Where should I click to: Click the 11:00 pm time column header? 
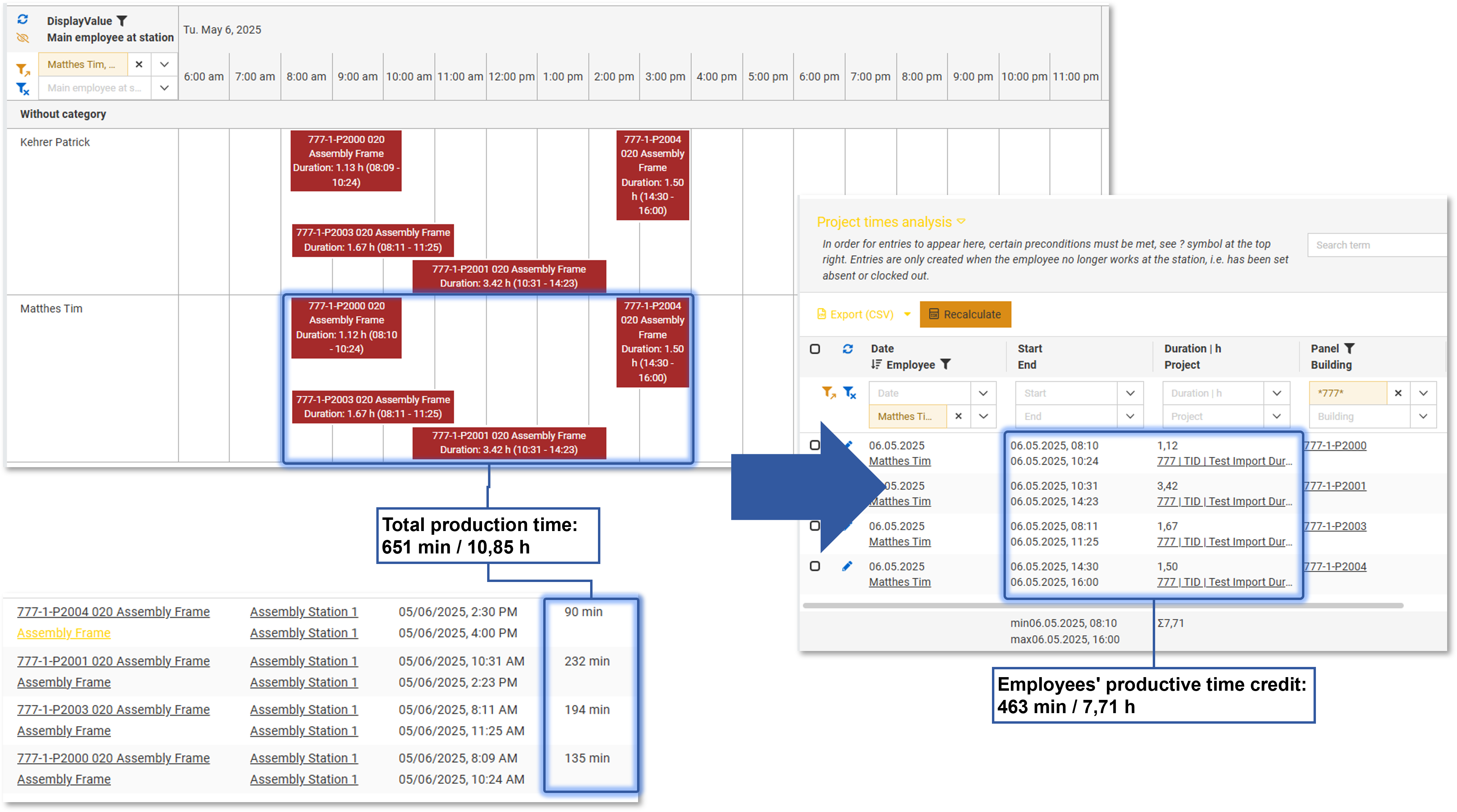pyautogui.click(x=1075, y=77)
